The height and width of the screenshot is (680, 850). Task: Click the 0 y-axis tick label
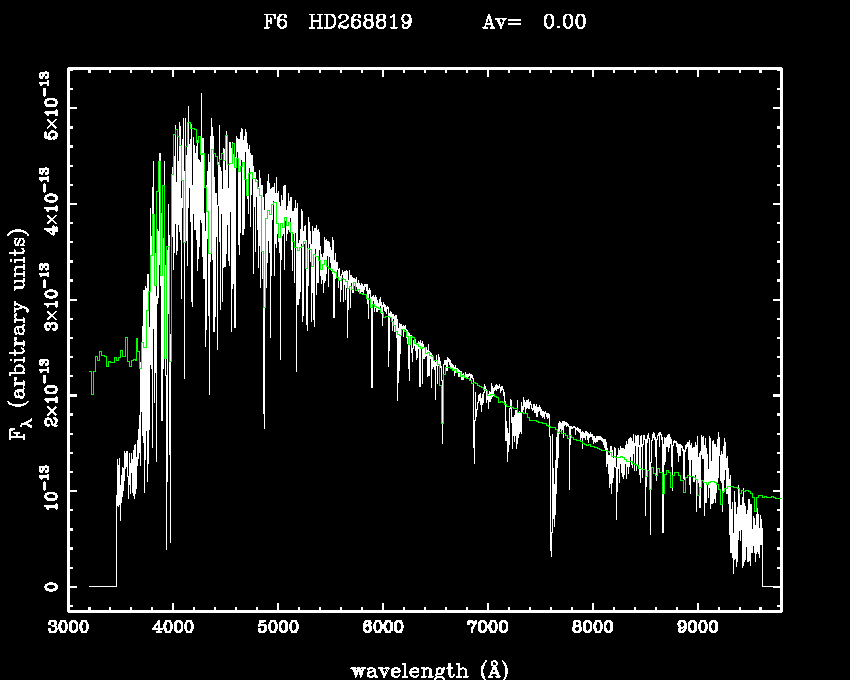(49, 587)
